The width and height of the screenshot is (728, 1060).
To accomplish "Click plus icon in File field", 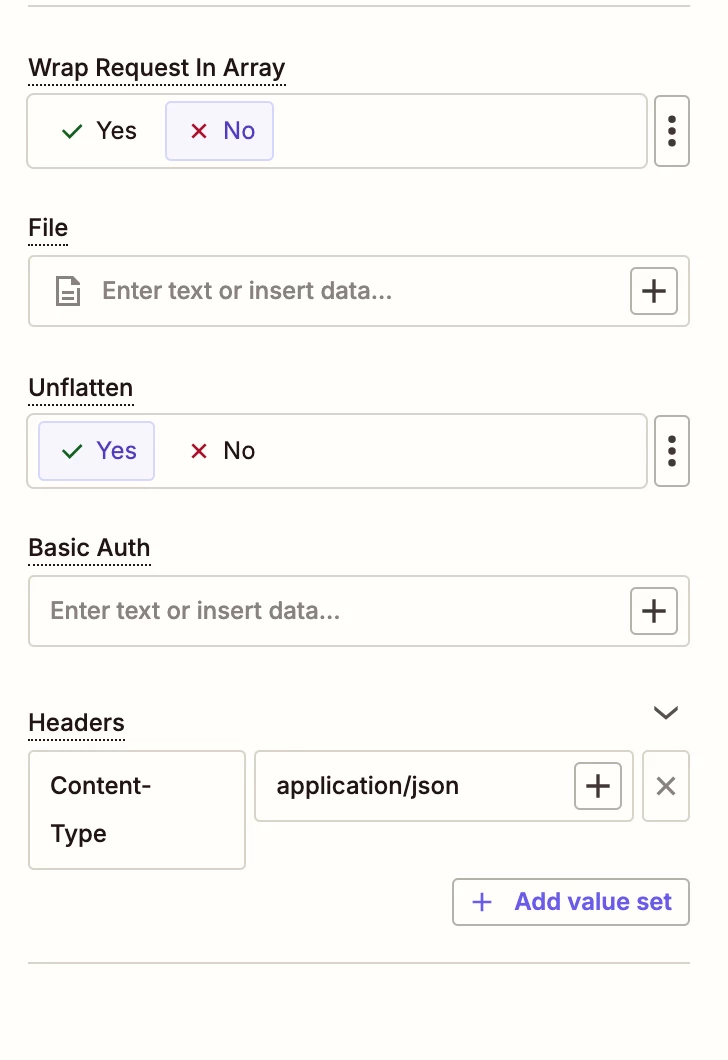I will pyautogui.click(x=654, y=291).
